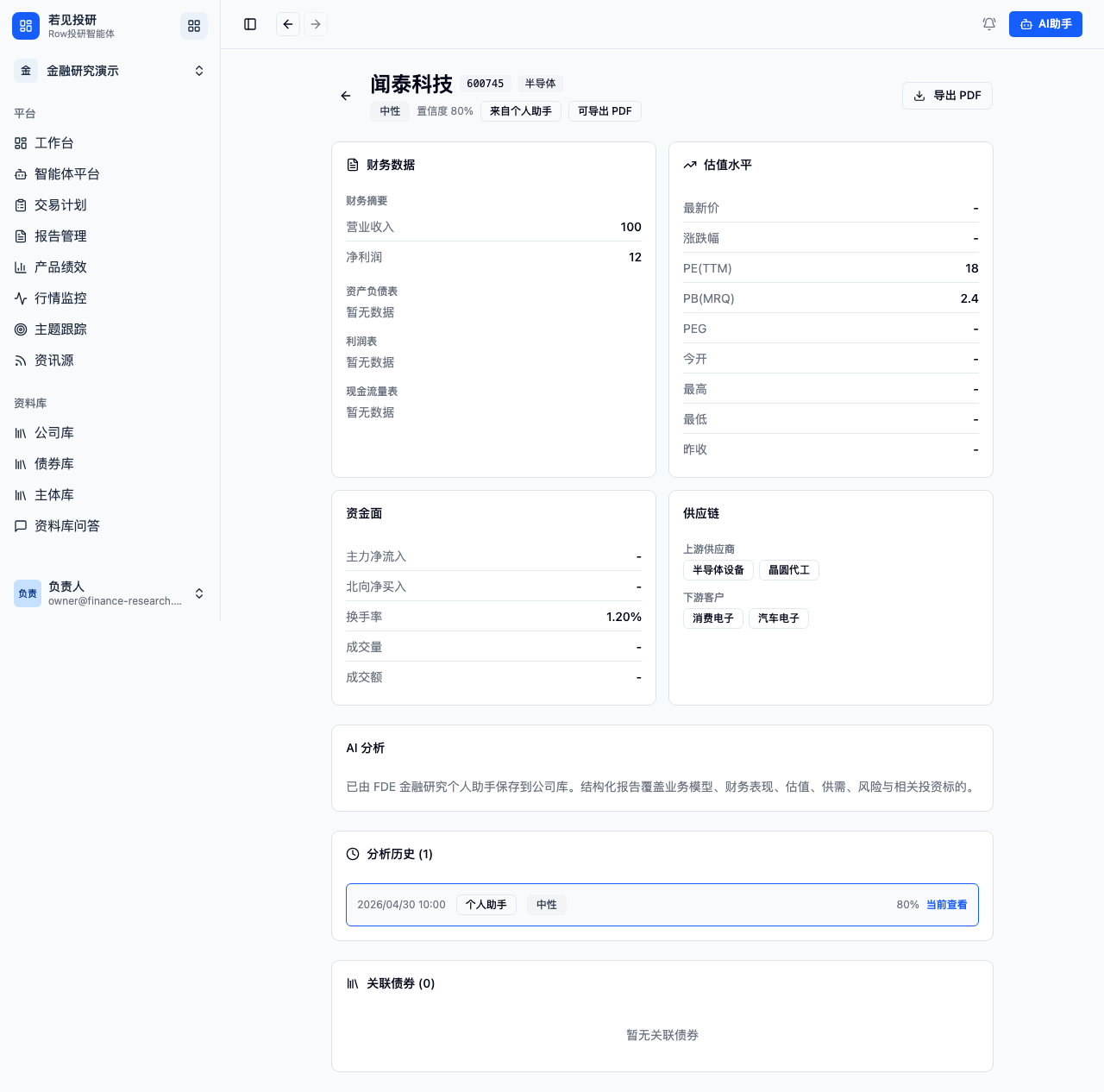This screenshot has width=1104, height=1092.
Task: Click the 工作台 grid icon
Action: point(21,143)
